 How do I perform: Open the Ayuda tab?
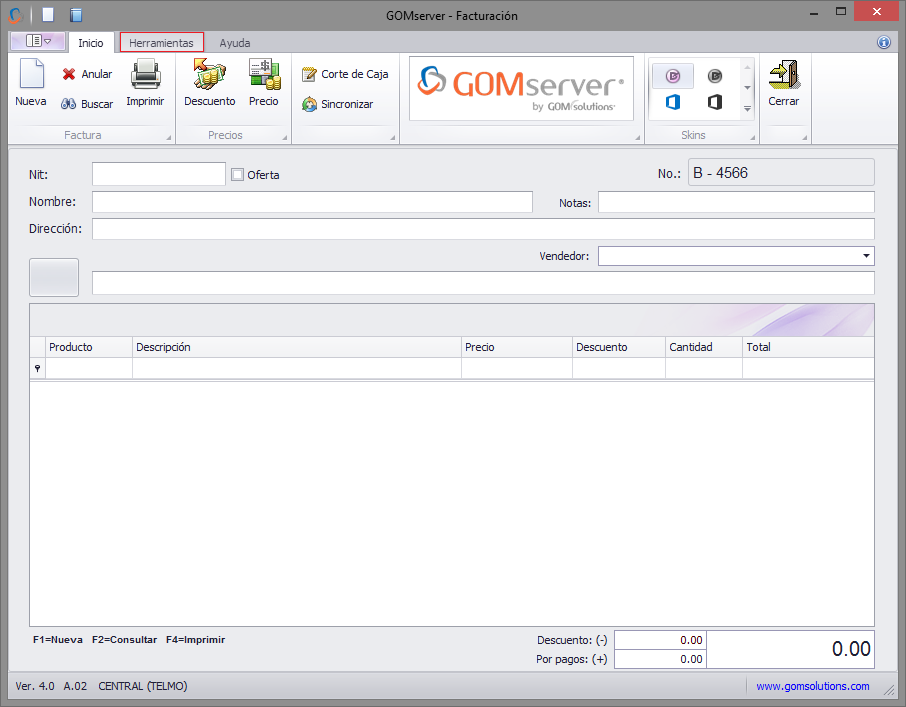click(235, 43)
